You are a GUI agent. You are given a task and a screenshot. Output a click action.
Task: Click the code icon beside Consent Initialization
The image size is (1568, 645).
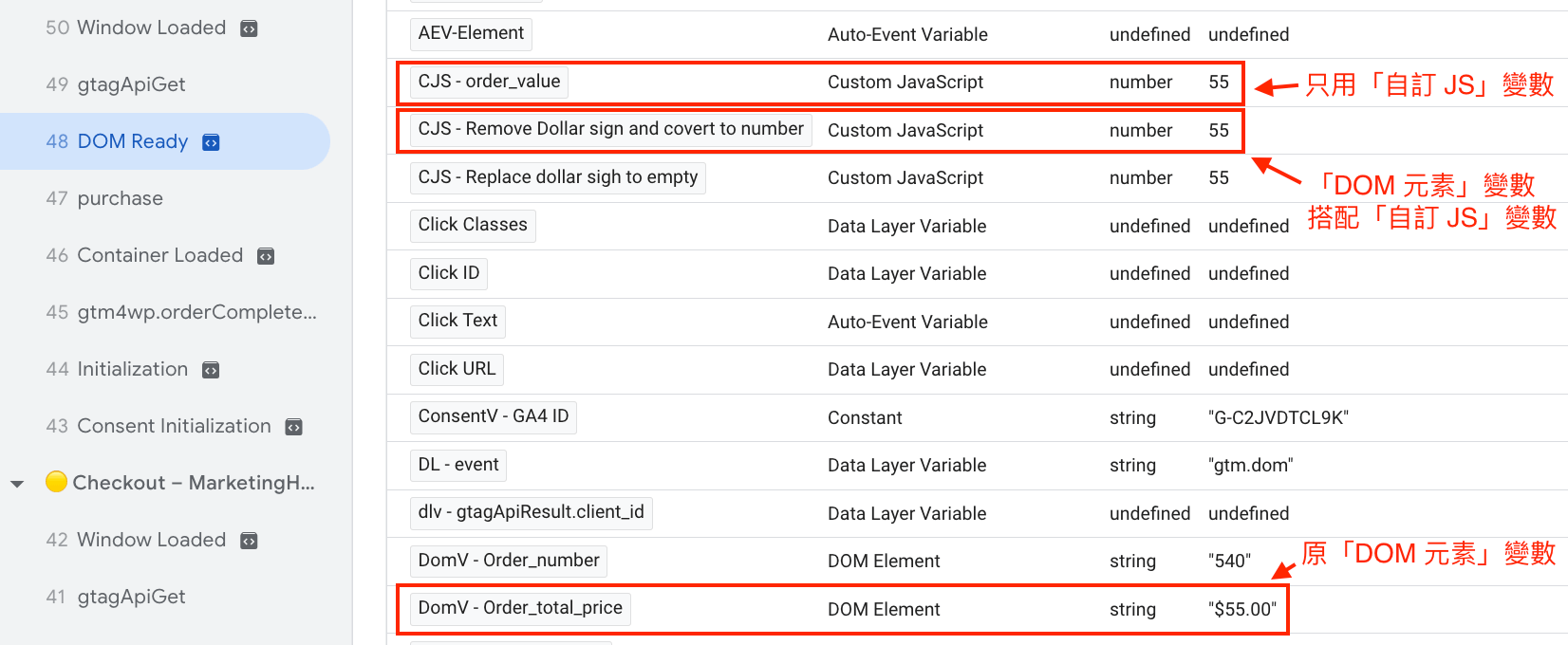(x=294, y=427)
